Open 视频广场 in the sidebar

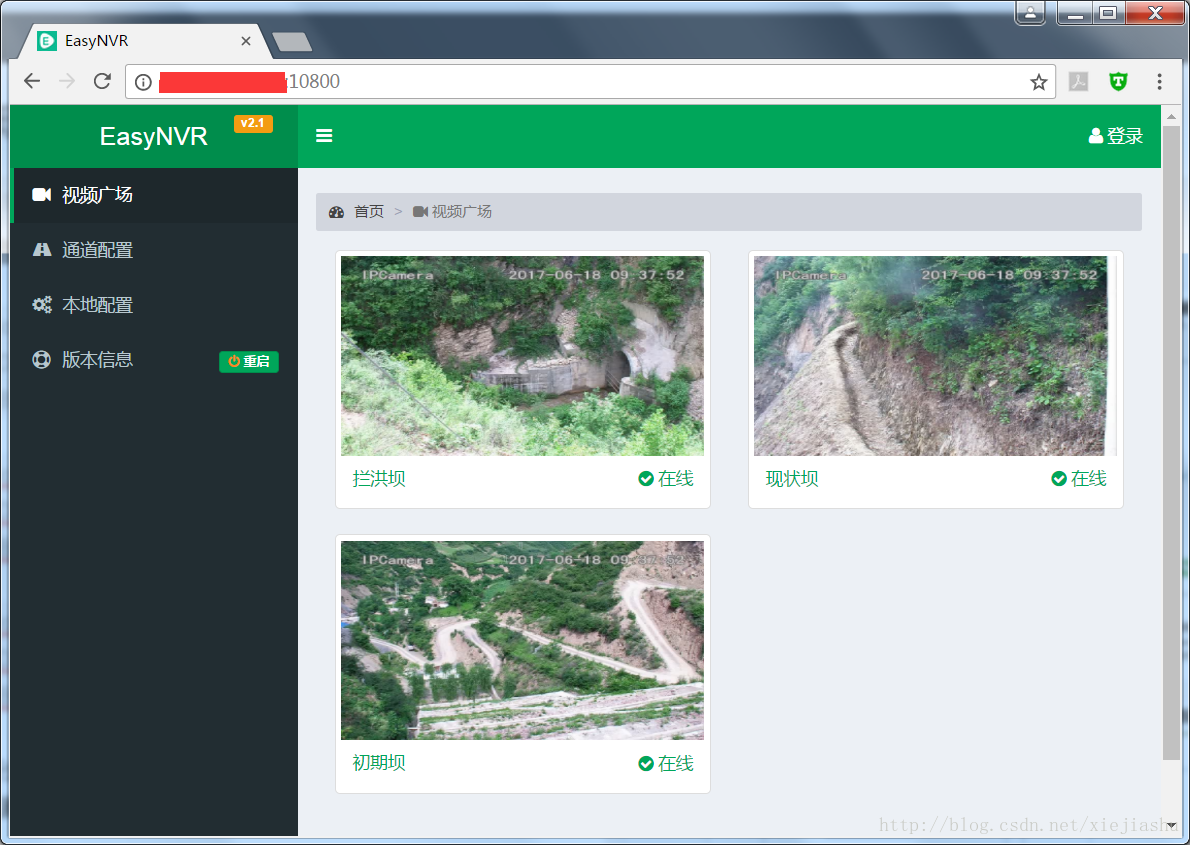click(x=156, y=195)
